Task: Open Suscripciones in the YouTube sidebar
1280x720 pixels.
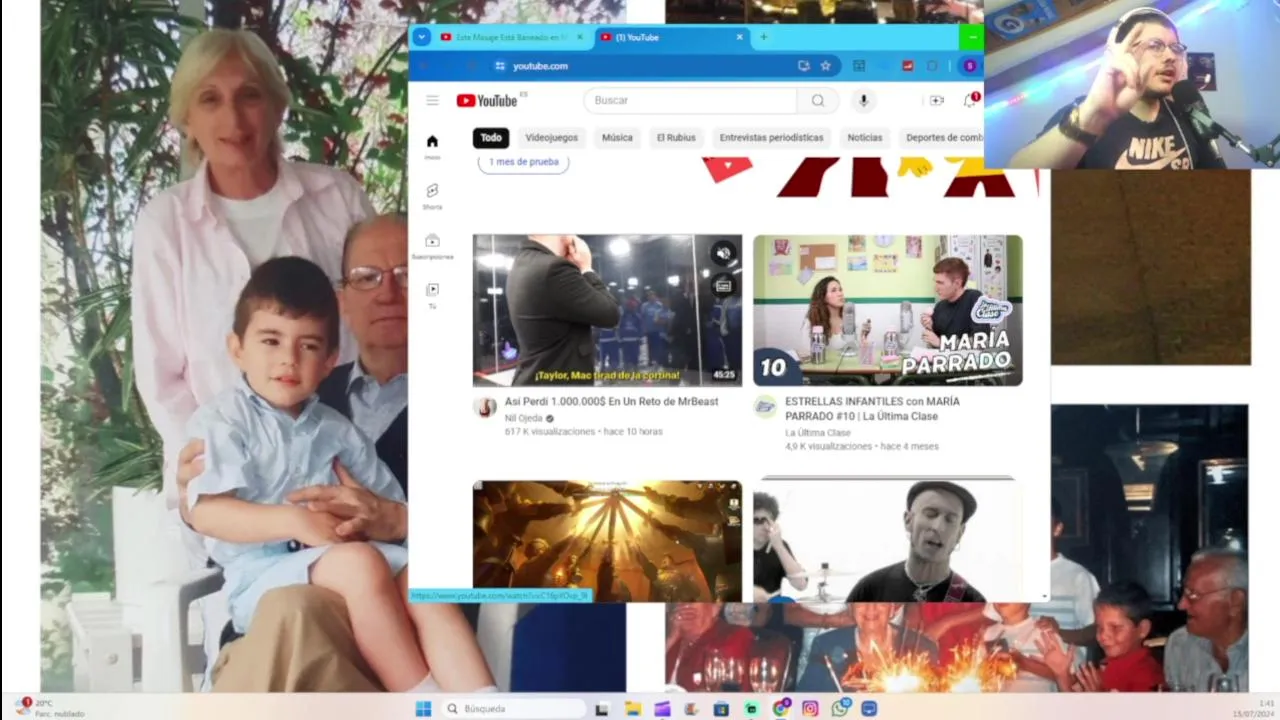Action: coord(432,246)
